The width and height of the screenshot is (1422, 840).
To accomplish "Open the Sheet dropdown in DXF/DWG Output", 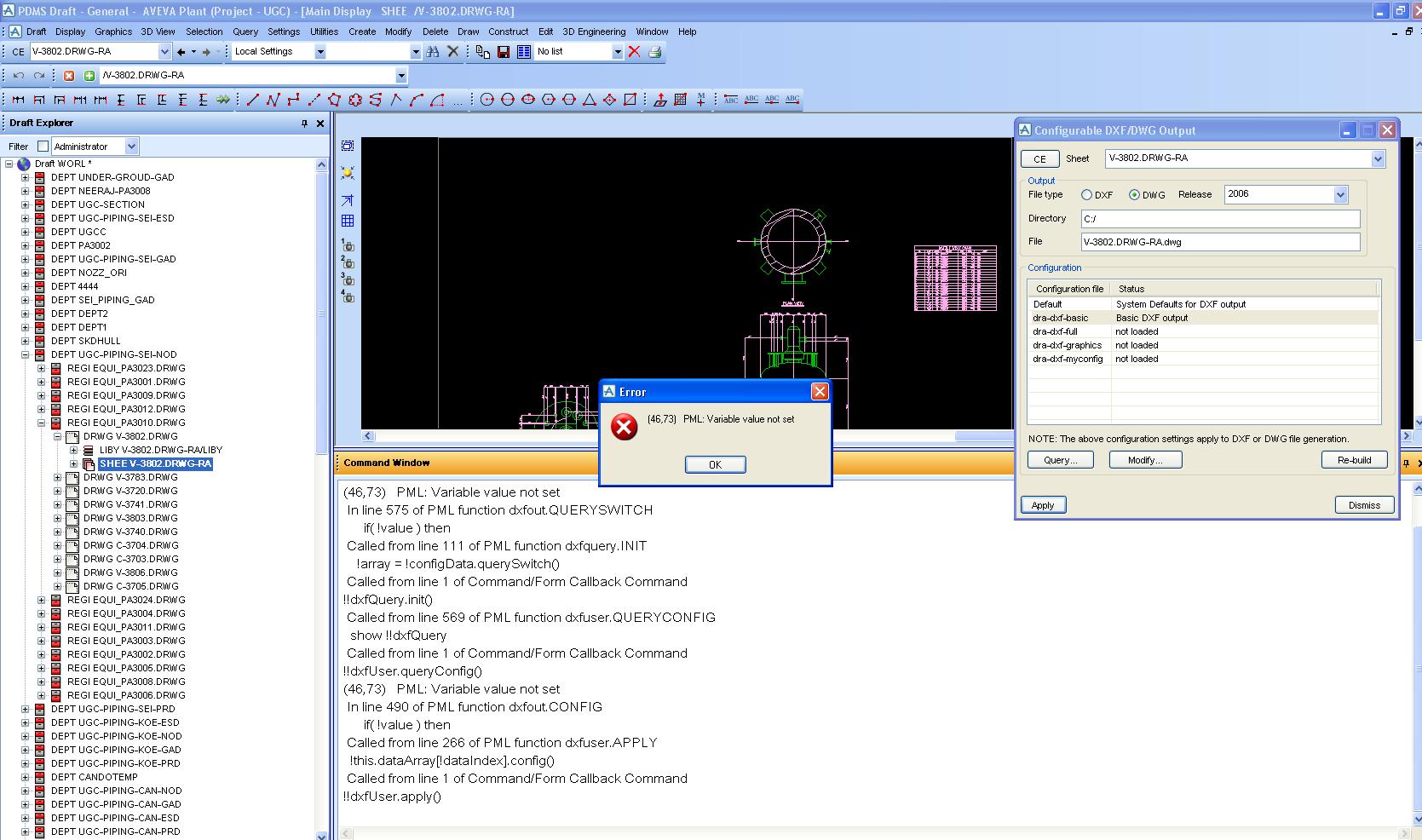I will pos(1378,158).
